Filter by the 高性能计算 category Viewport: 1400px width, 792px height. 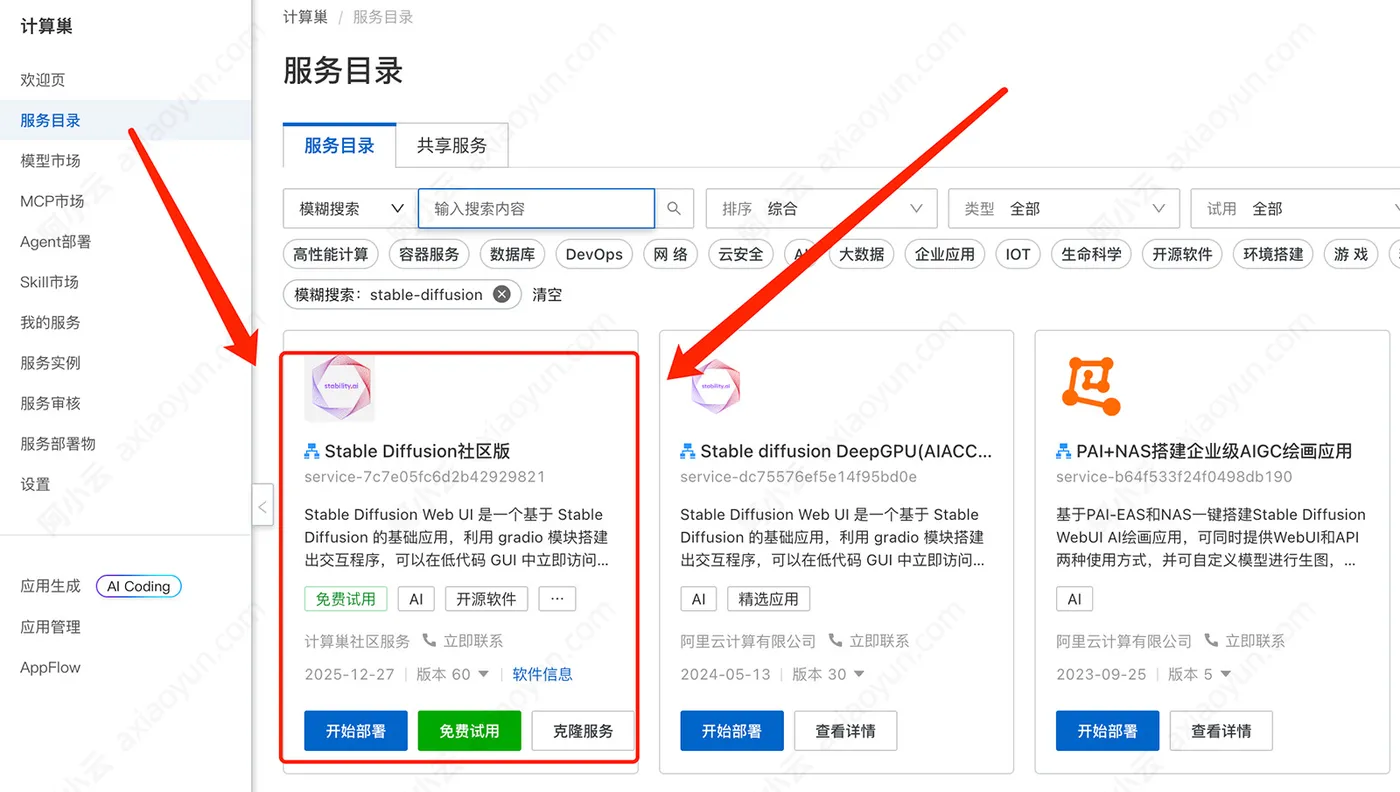tap(331, 254)
